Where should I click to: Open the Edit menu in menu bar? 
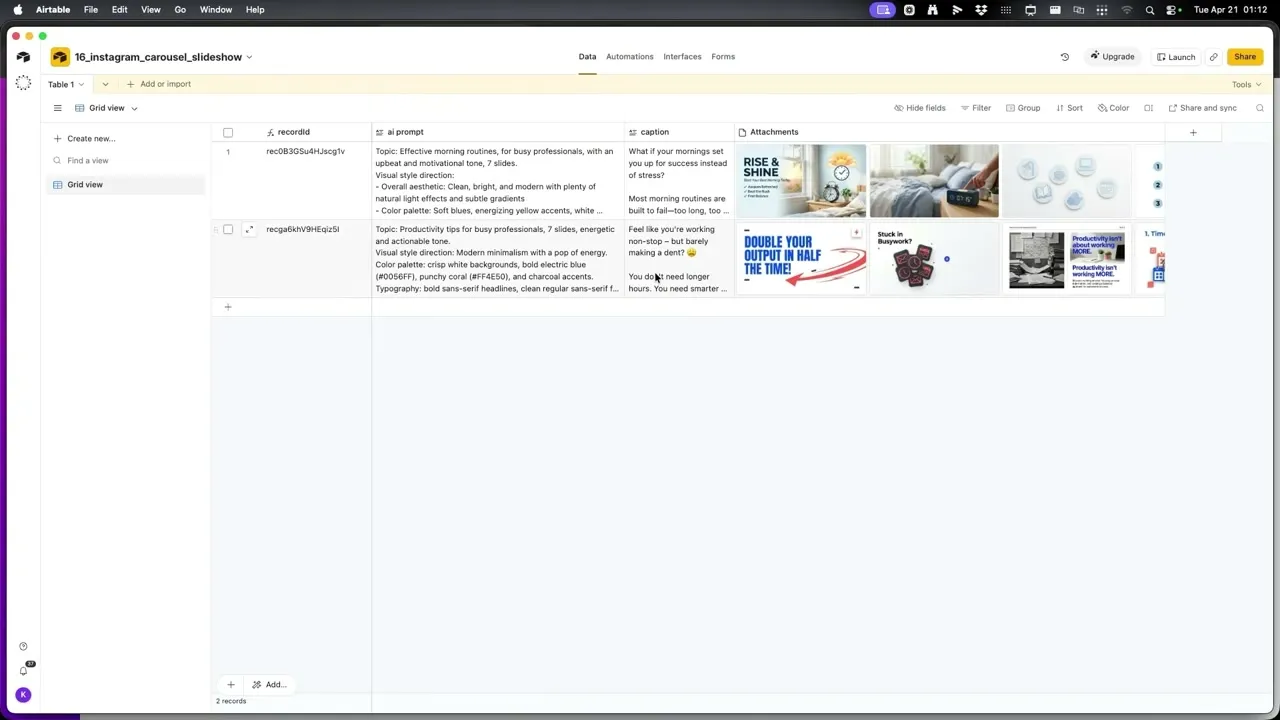(119, 9)
